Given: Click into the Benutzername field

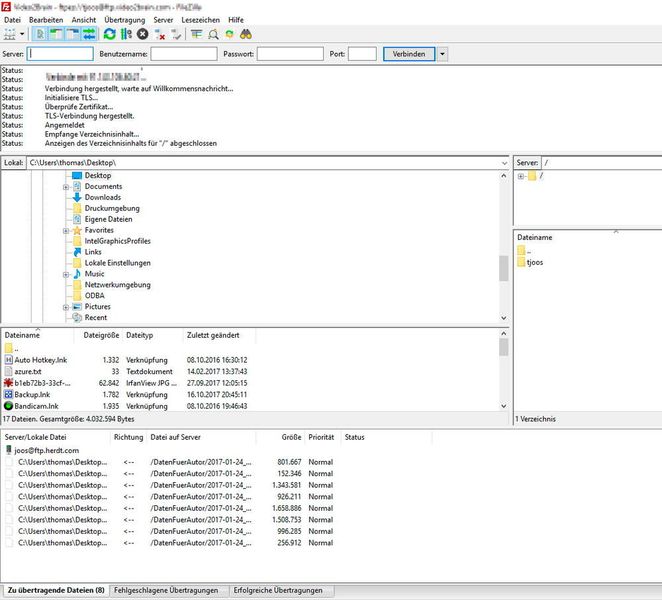Looking at the screenshot, I should pos(184,54).
